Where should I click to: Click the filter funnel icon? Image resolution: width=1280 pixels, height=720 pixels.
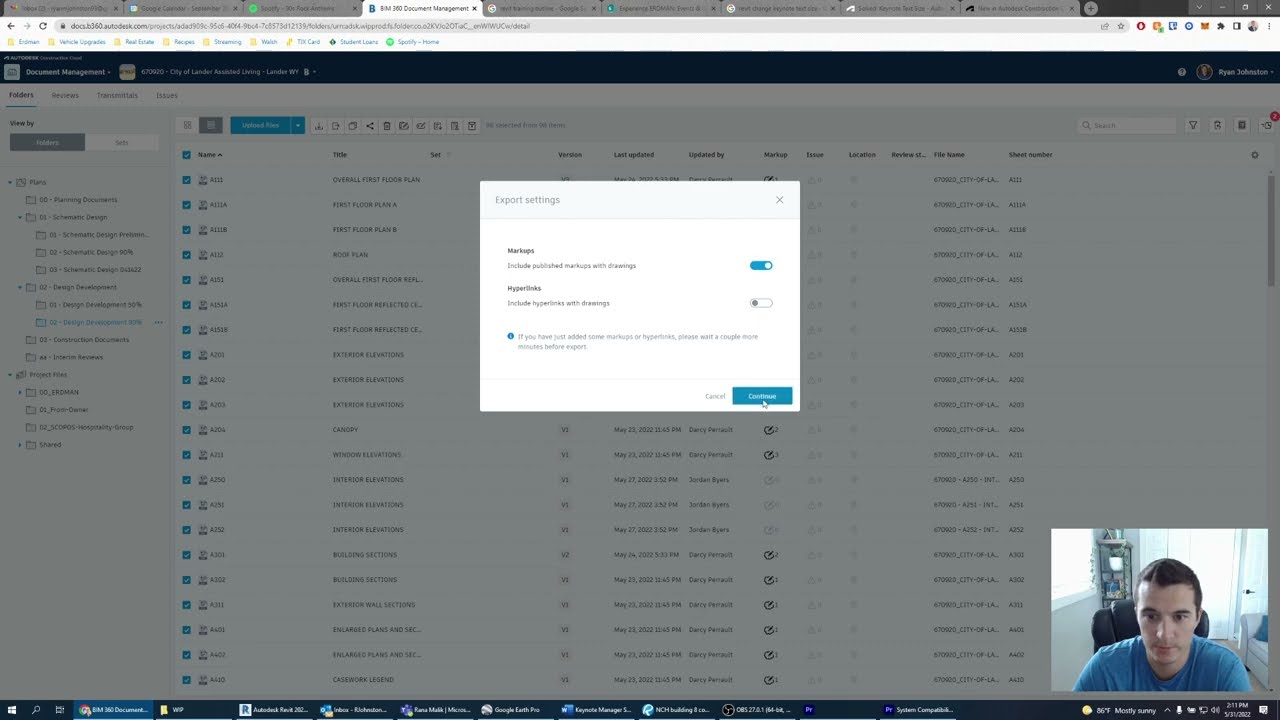1193,125
